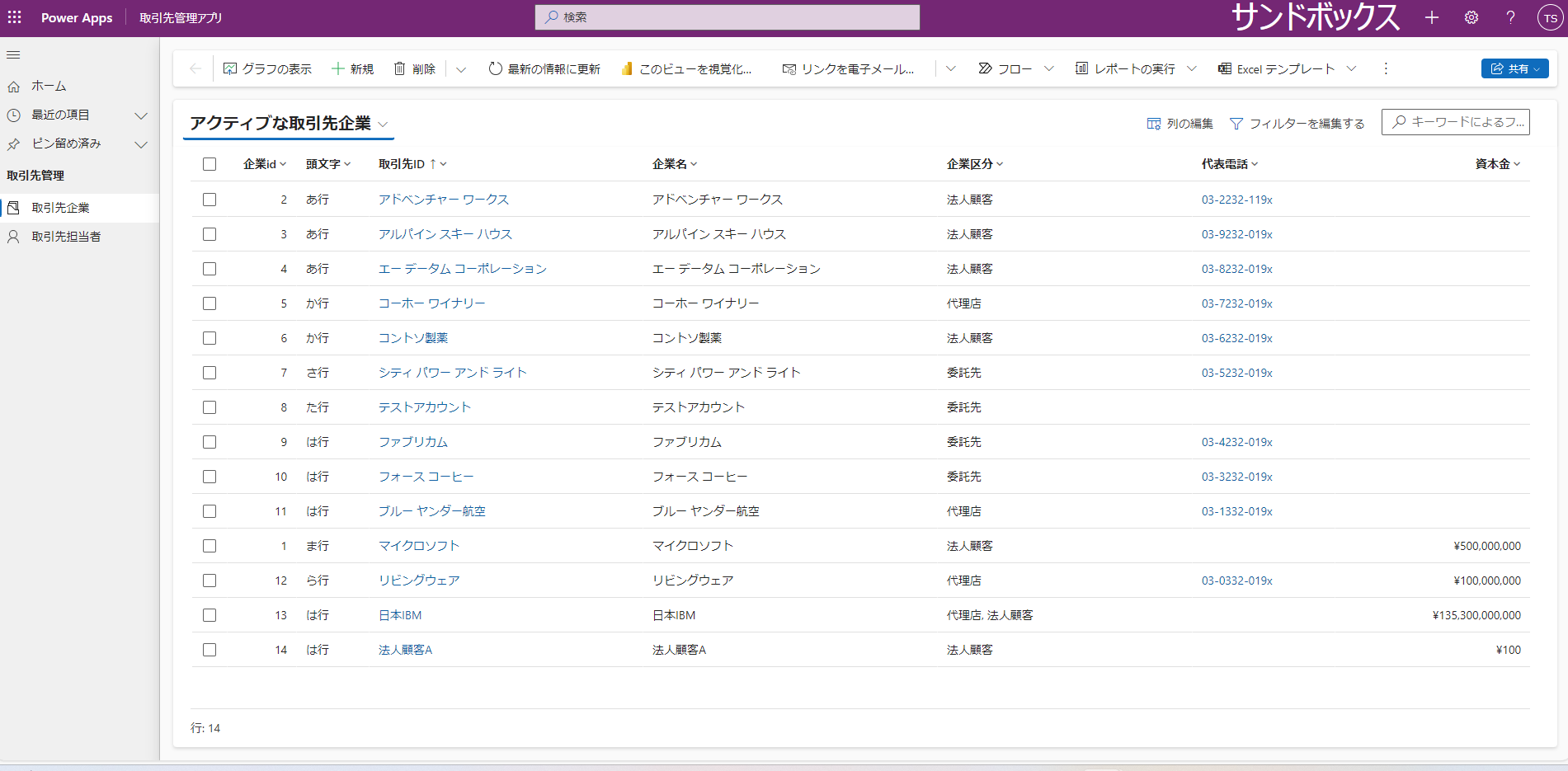Open the help question mark icon
The width and height of the screenshot is (1568, 771).
[1510, 17]
